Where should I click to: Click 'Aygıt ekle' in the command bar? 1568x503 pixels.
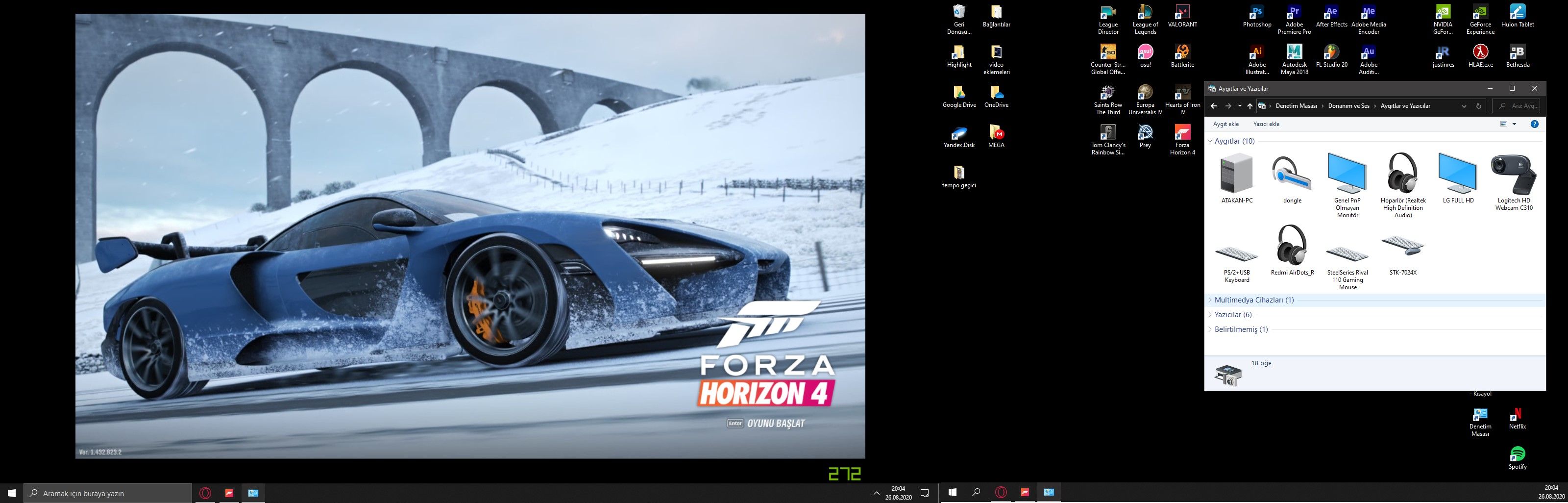point(1226,124)
